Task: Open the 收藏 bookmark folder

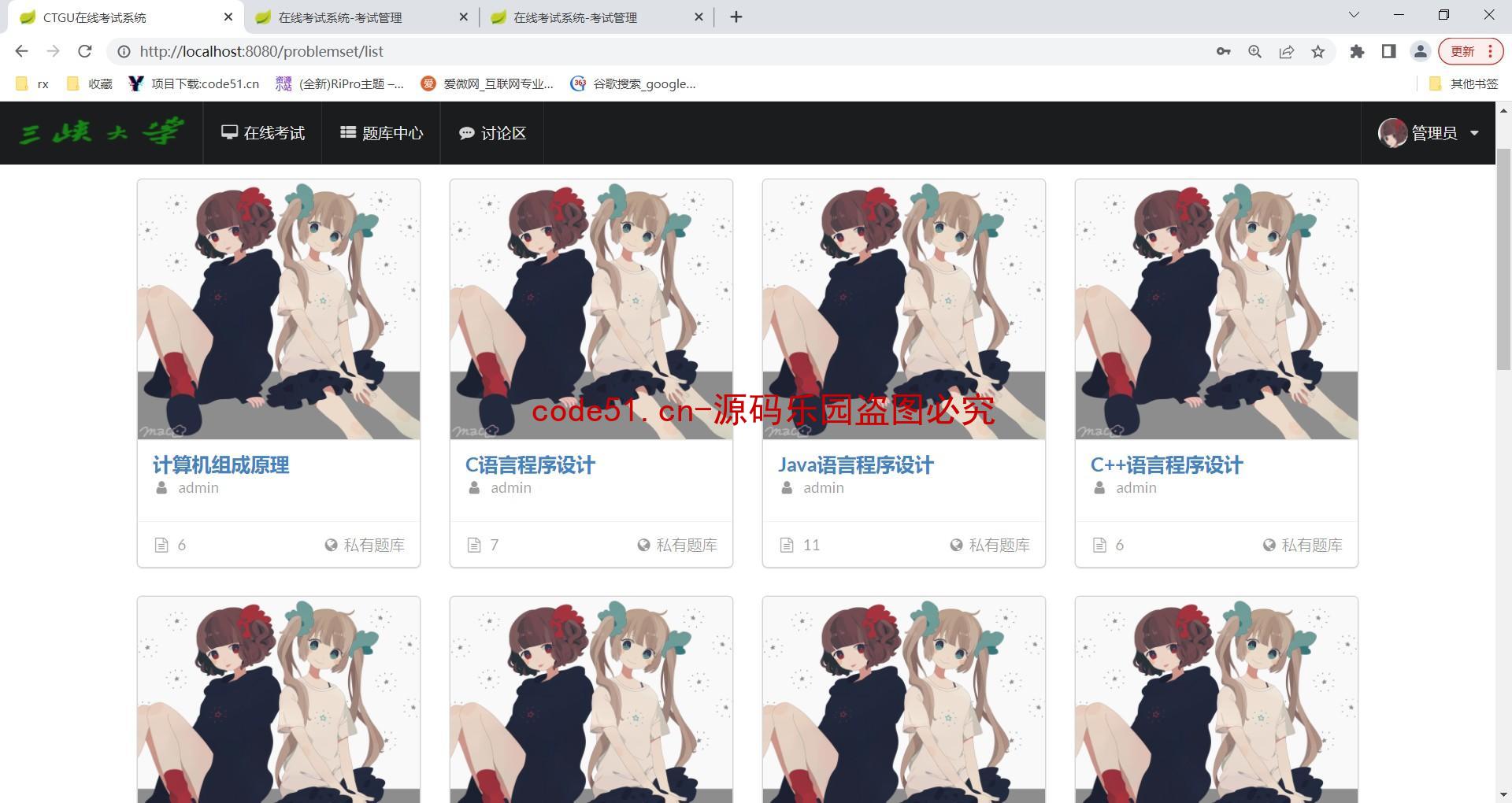Action: [x=89, y=83]
